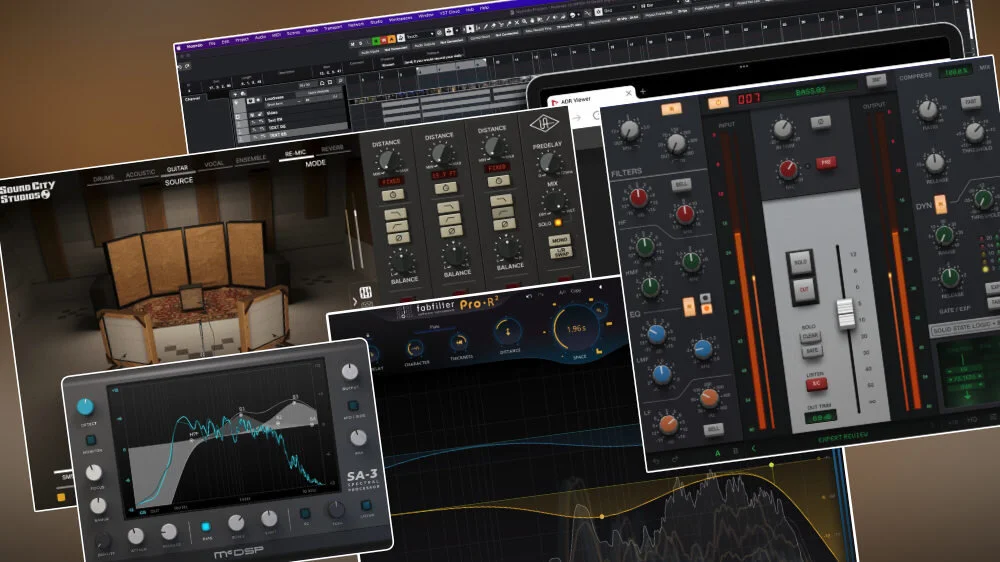The height and width of the screenshot is (562, 1000).
Task: Click the OUT TRIM value field in SSL
Action: [821, 418]
